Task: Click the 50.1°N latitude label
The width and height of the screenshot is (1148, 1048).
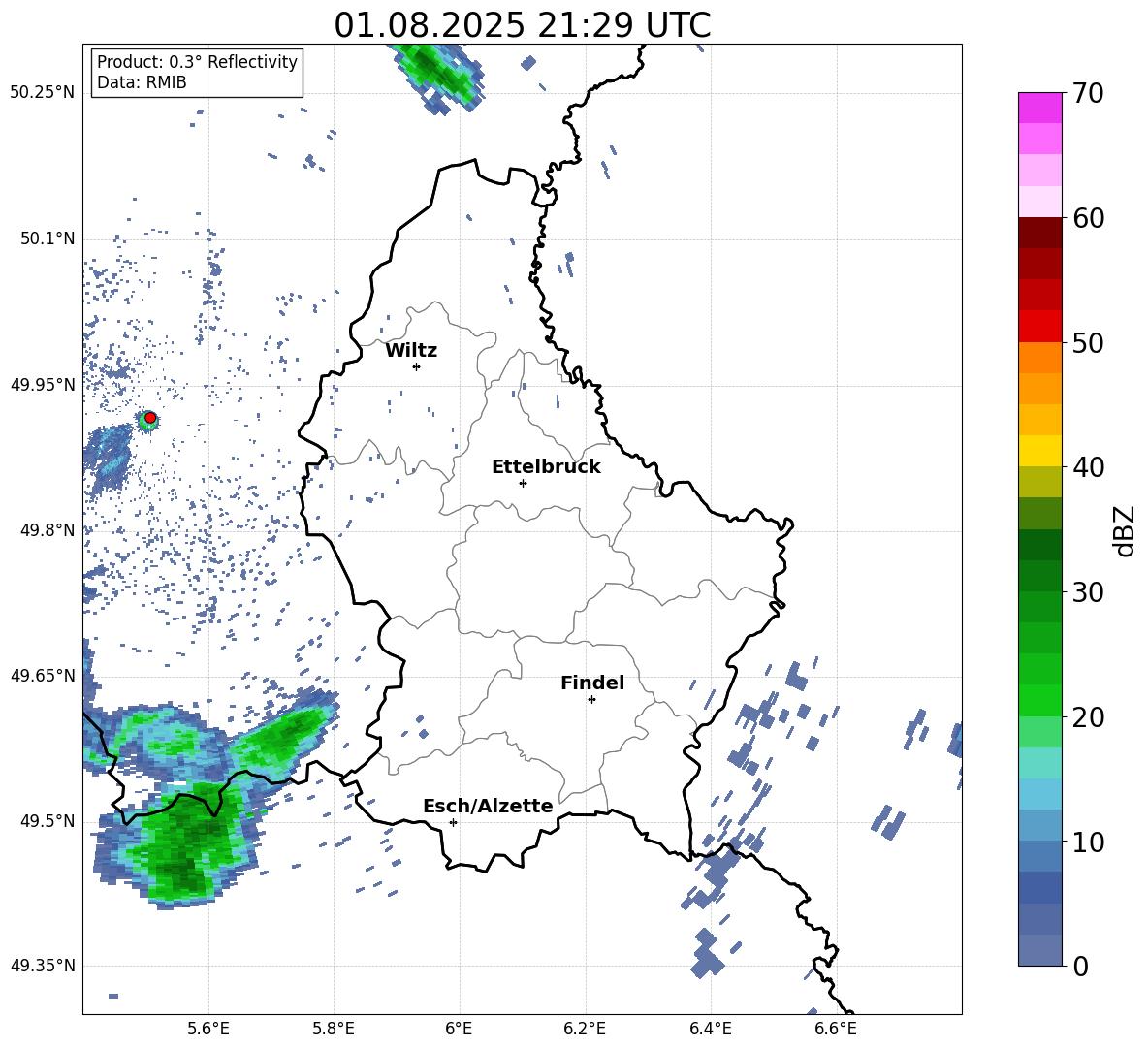Action: 48,238
